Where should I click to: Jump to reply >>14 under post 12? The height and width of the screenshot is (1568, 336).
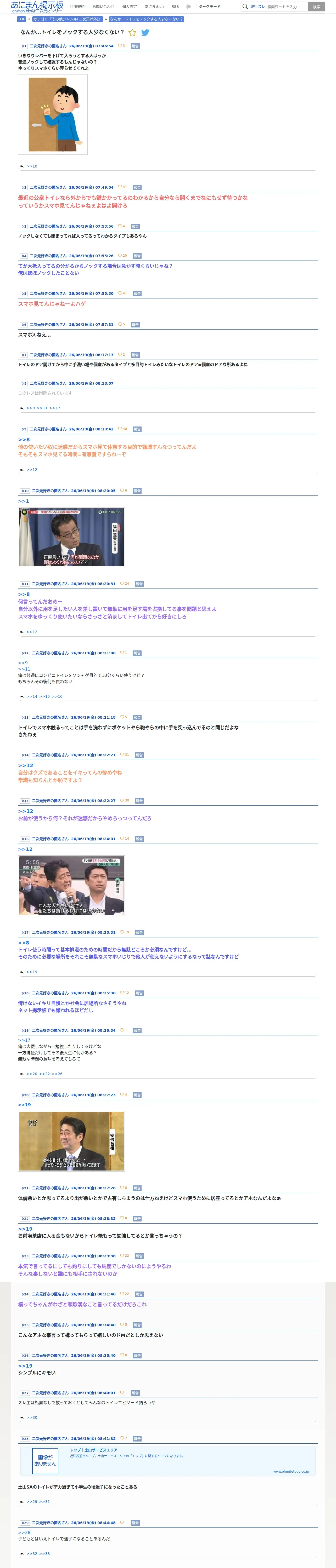(32, 696)
